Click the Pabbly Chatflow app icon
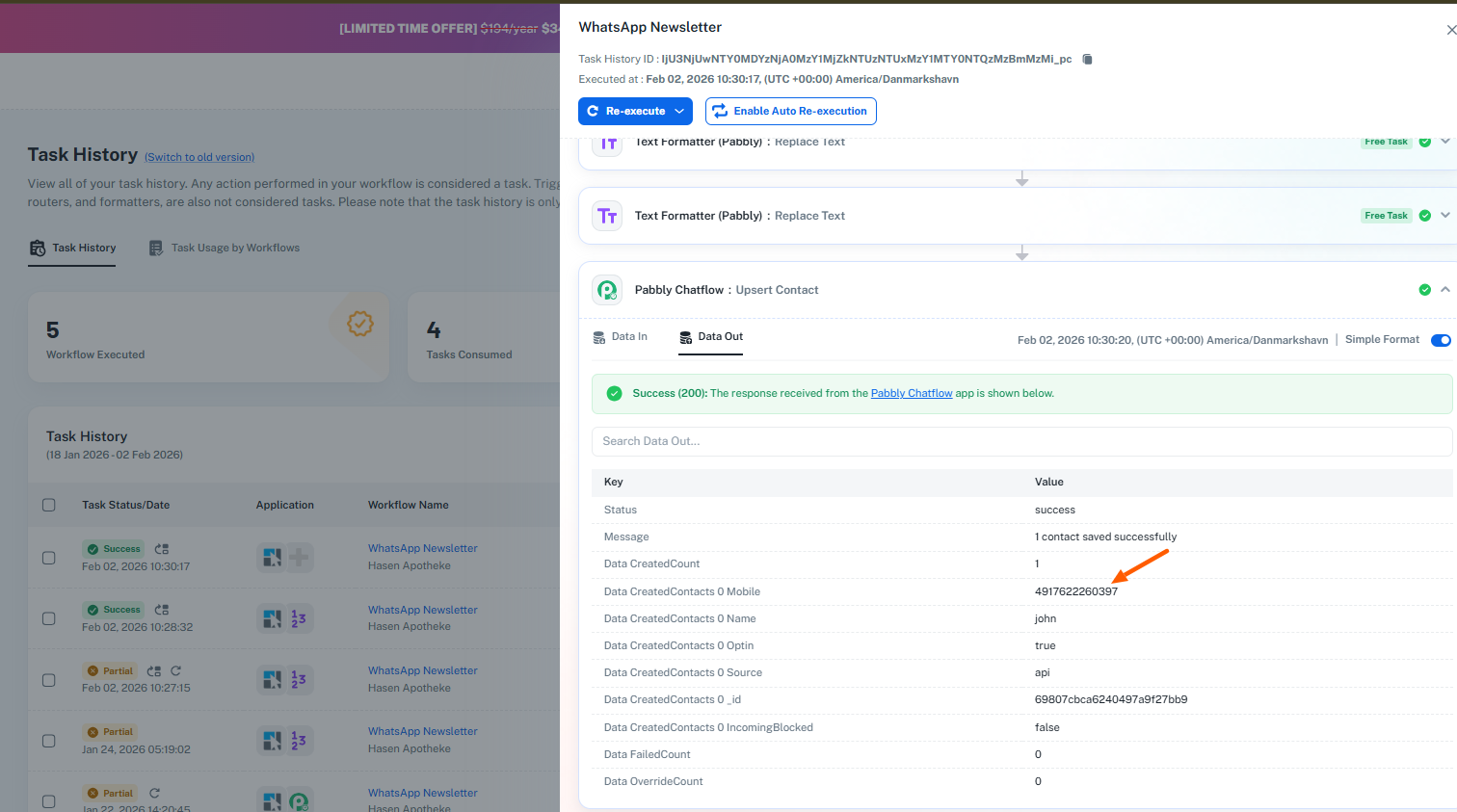Screen dimensions: 1457x812 (607, 290)
